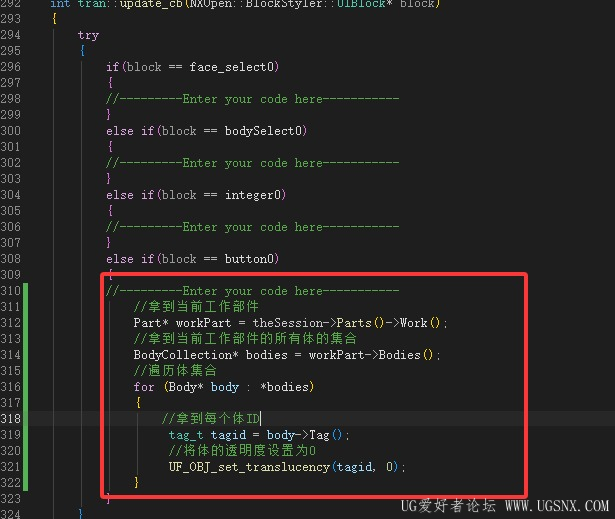Click line number 312 in the gutter

point(11,323)
